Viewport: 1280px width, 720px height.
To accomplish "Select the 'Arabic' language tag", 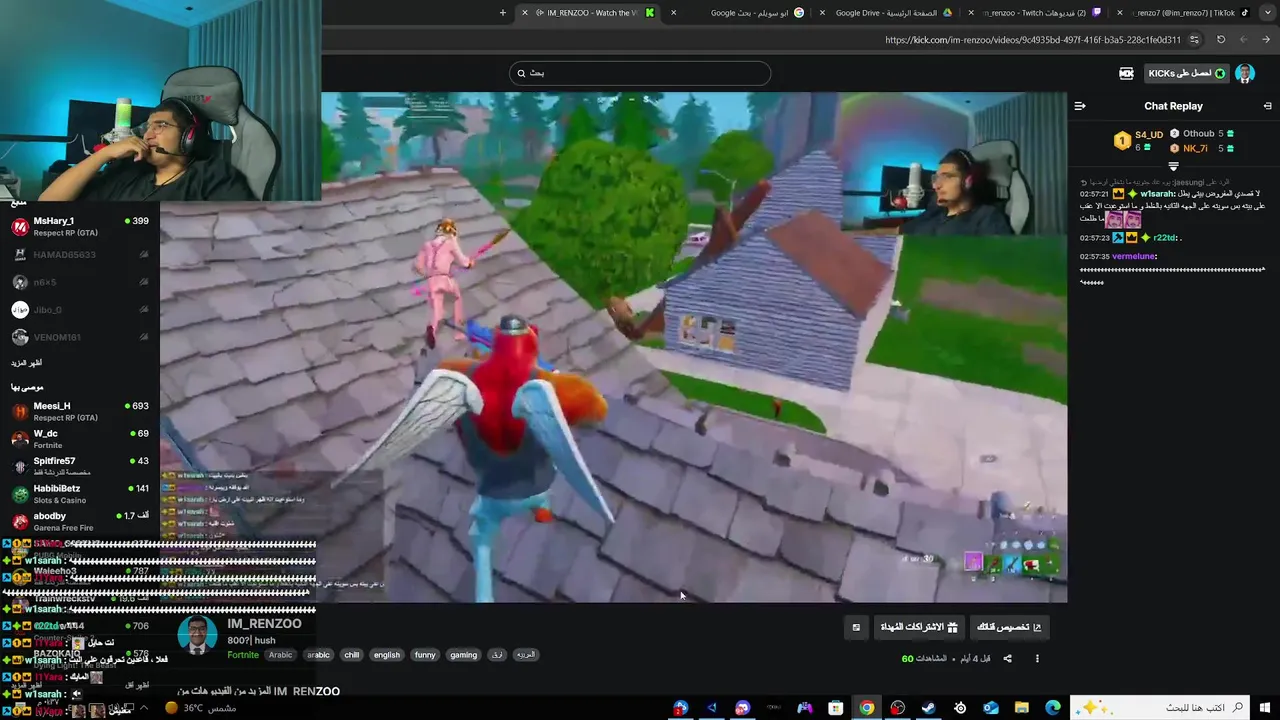I will click(281, 655).
